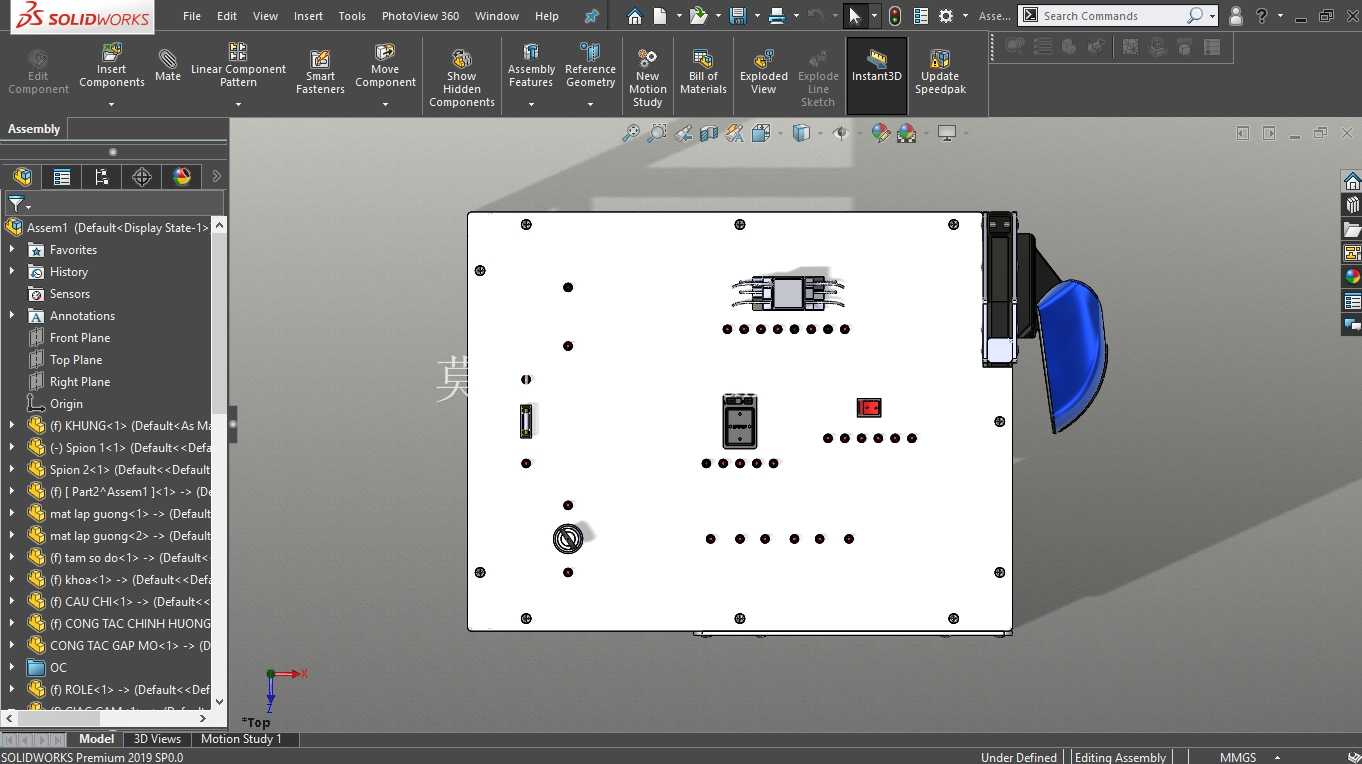Image resolution: width=1362 pixels, height=764 pixels.
Task: Launch Smart Fasteners
Action: pos(320,72)
